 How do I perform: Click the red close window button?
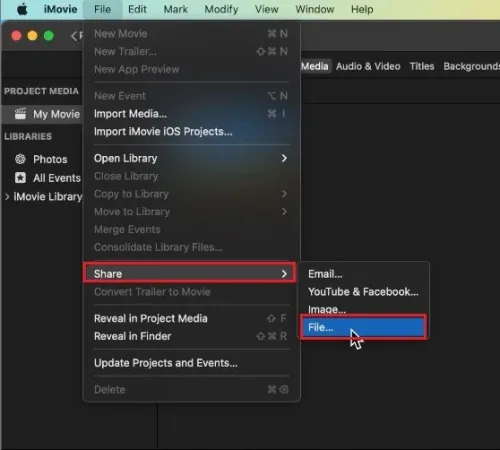pos(16,35)
